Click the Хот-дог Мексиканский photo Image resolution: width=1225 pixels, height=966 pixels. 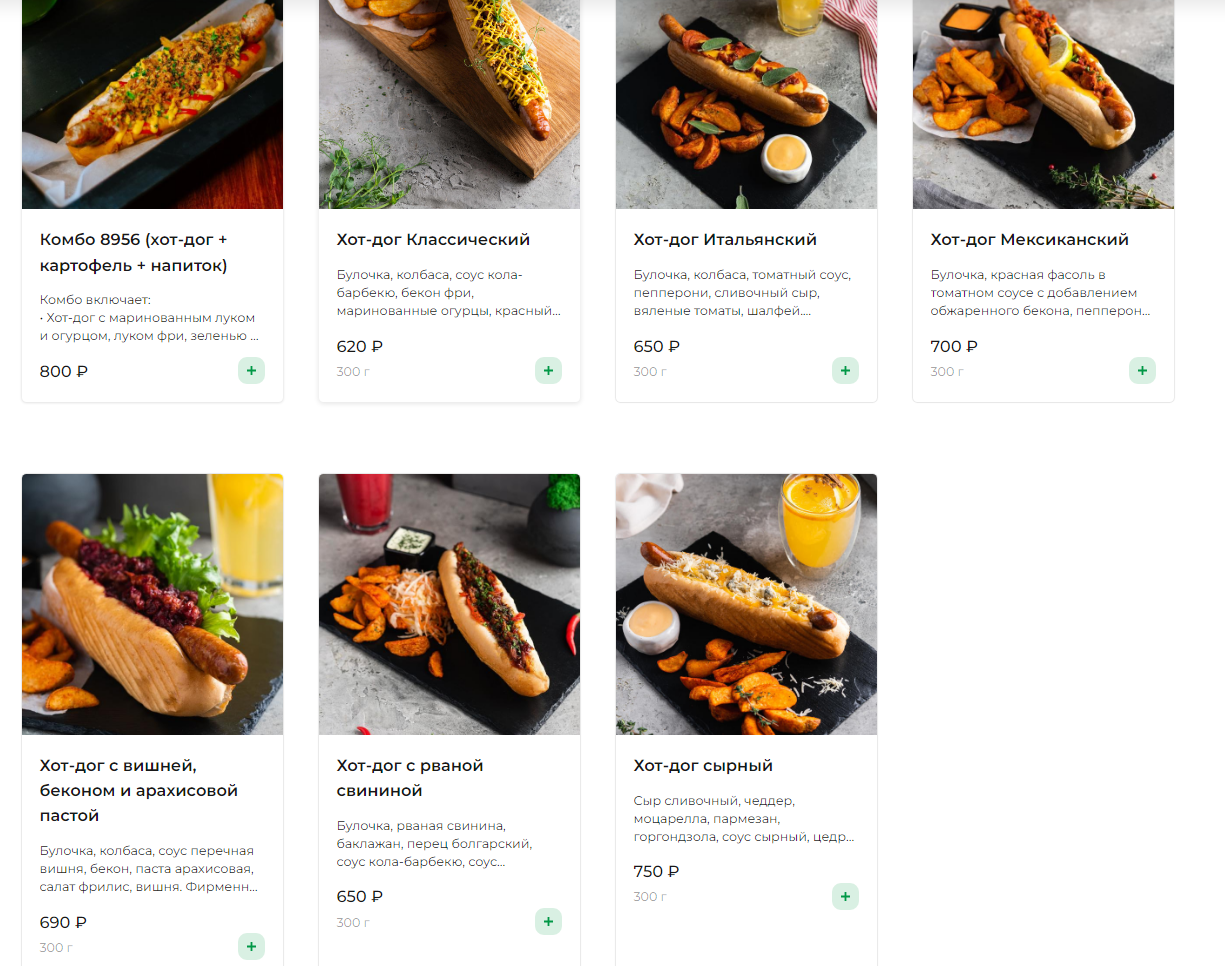click(1043, 104)
